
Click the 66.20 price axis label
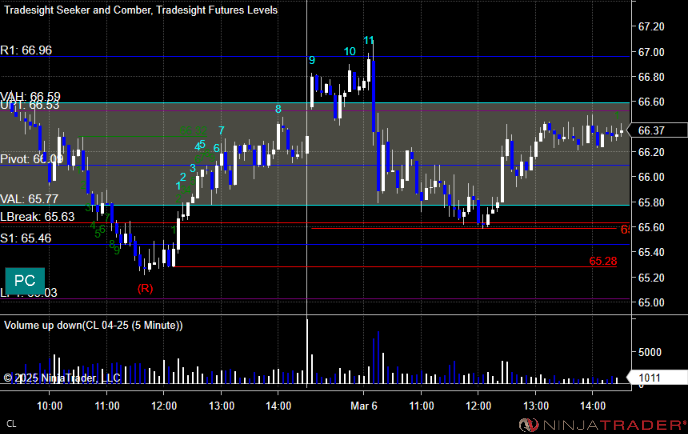pos(651,152)
